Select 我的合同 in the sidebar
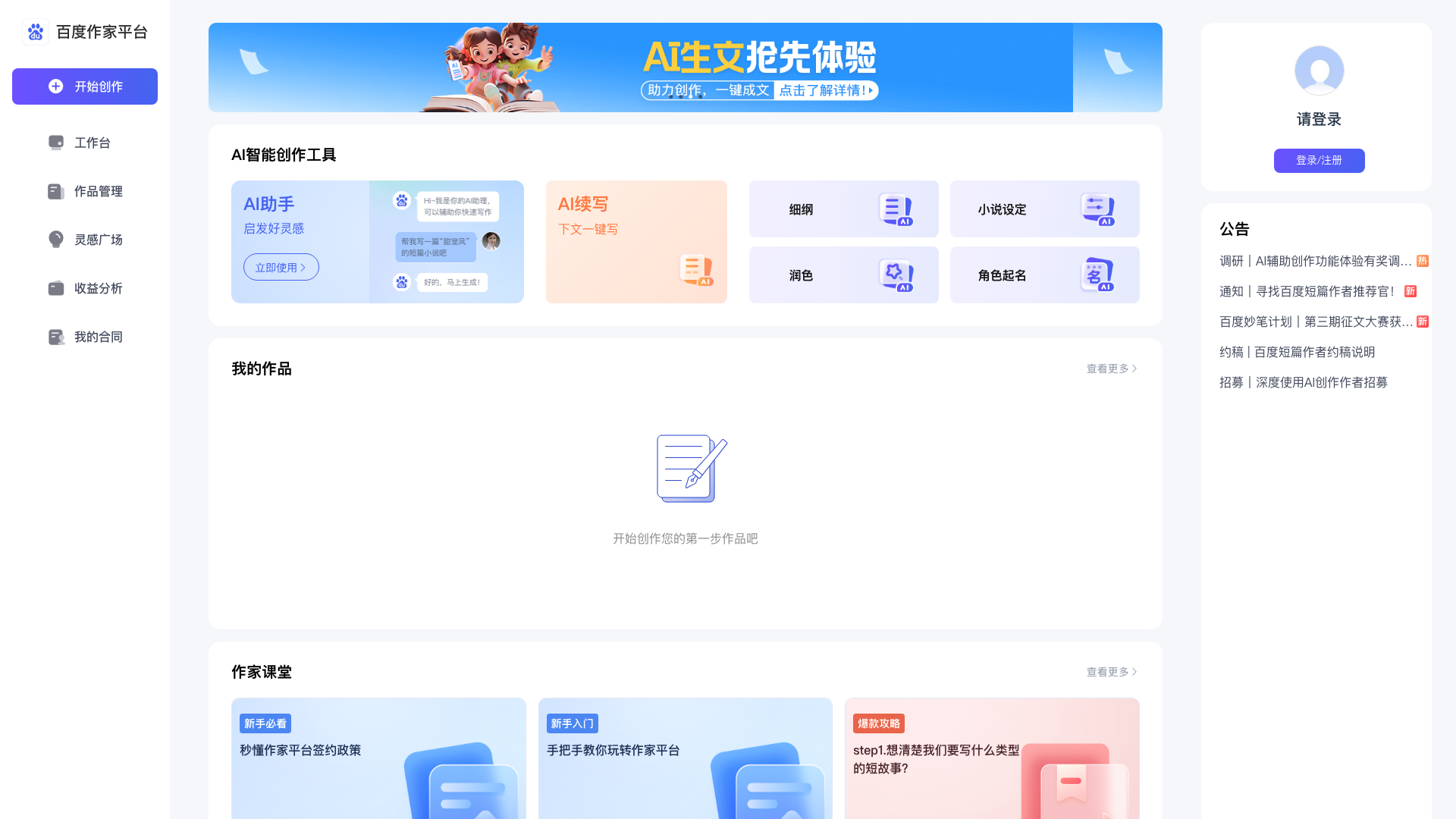Screen dimensions: 1456x819 click(x=85, y=337)
